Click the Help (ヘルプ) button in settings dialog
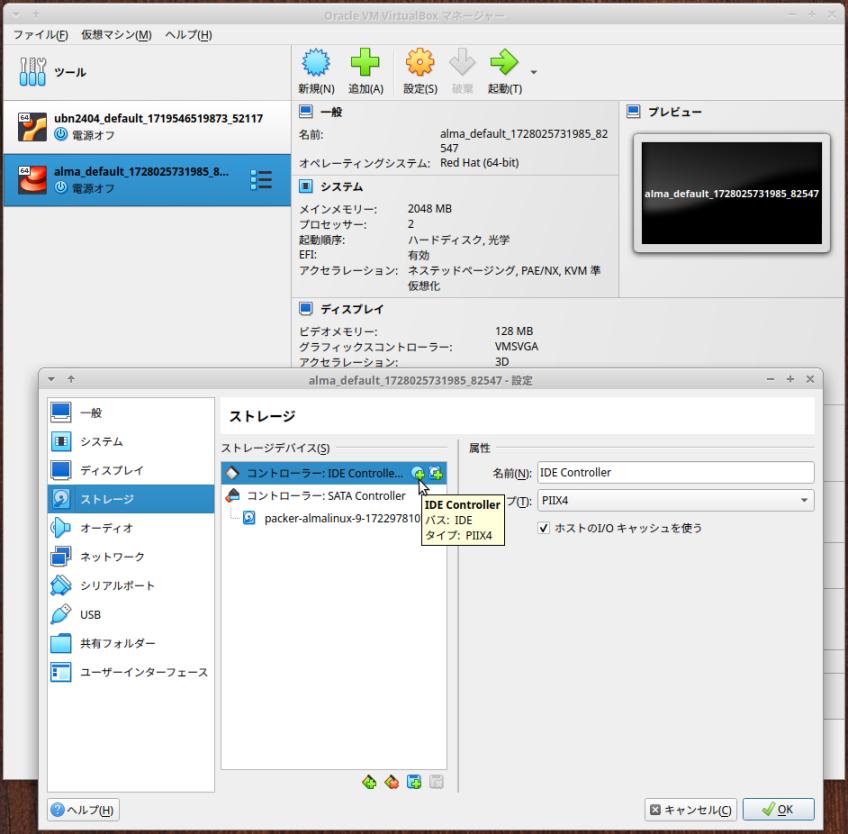The height and width of the screenshot is (834, 848). coord(83,810)
